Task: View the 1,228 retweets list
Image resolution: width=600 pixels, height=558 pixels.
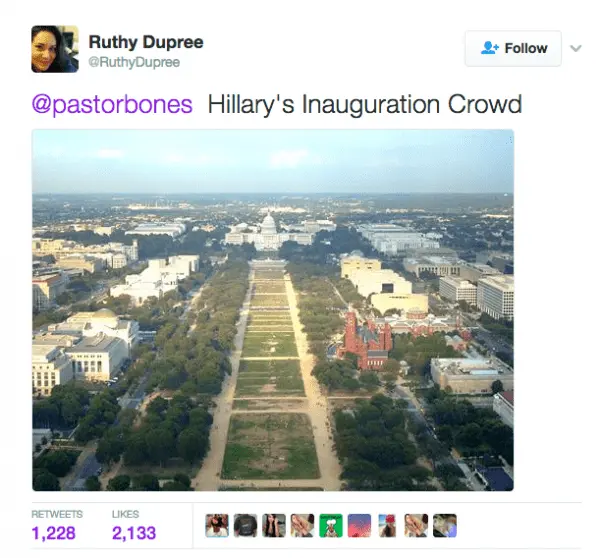Action: 53,533
